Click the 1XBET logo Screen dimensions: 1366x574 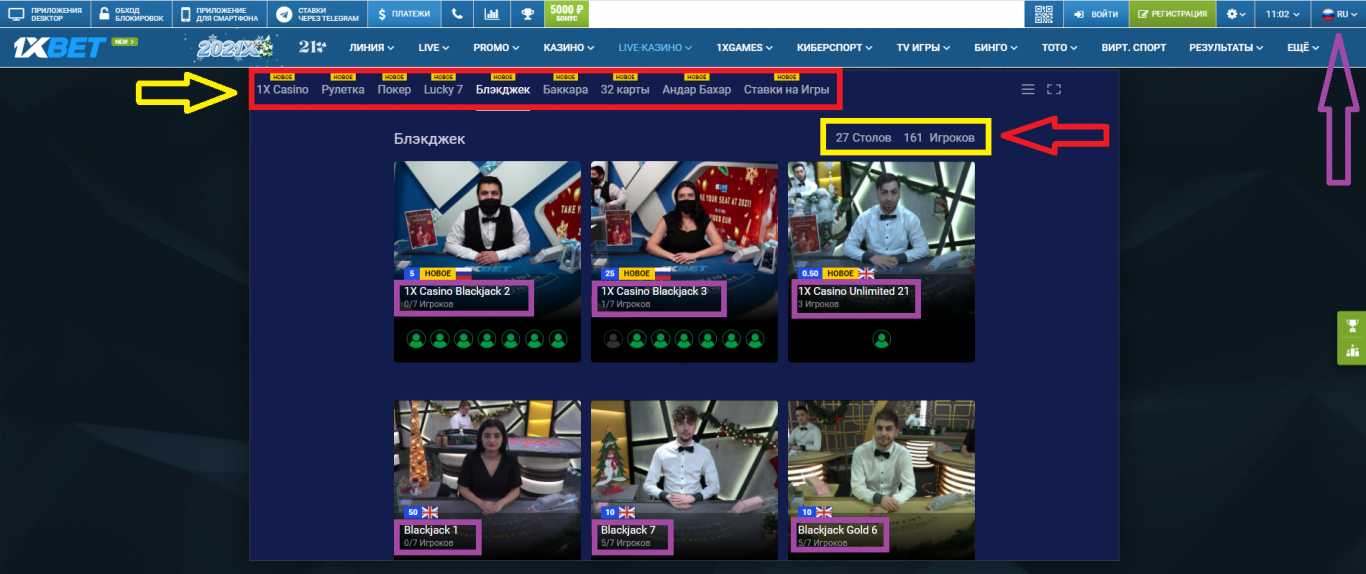tap(60, 47)
